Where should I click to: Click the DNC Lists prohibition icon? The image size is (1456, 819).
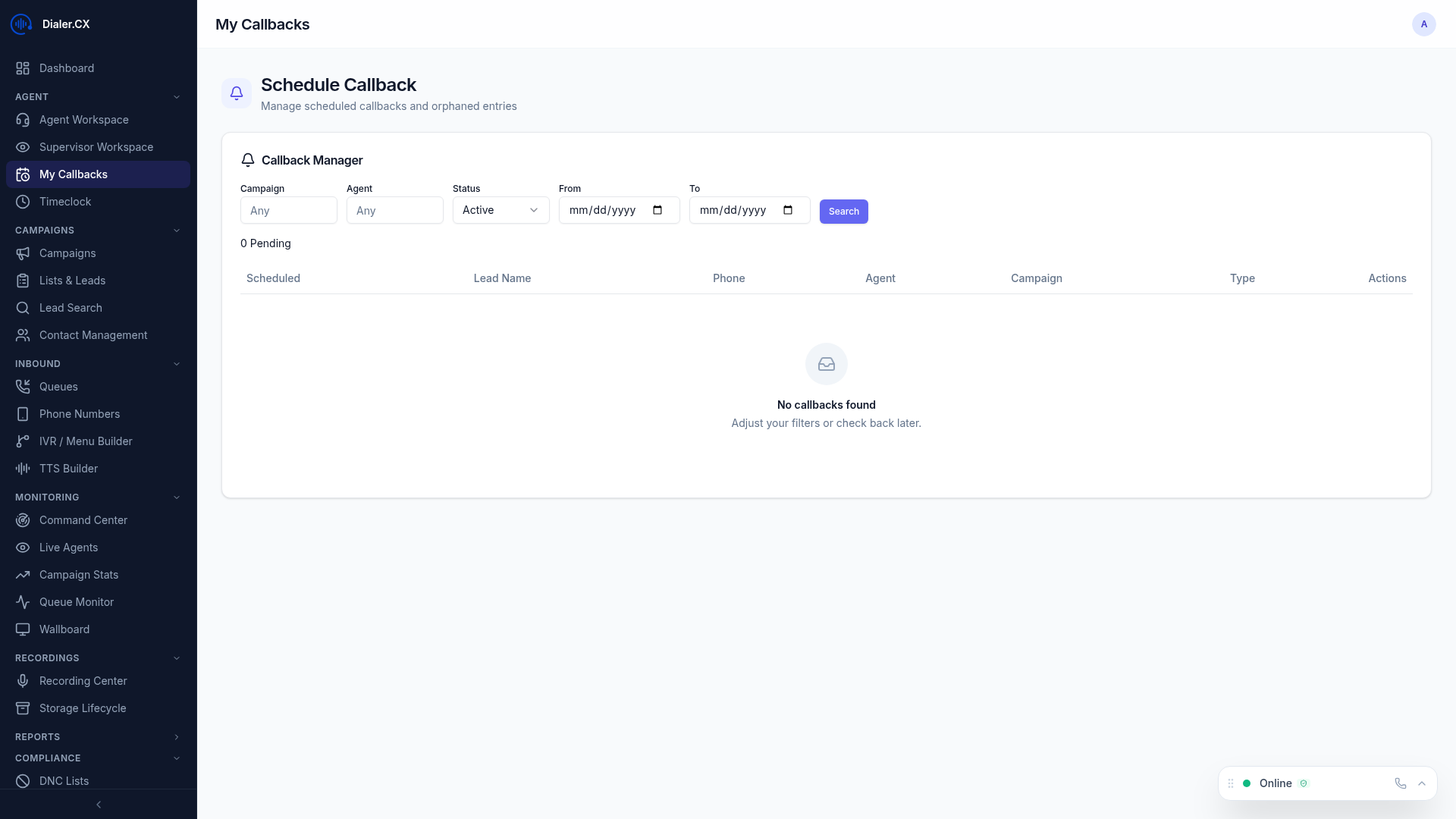click(23, 781)
